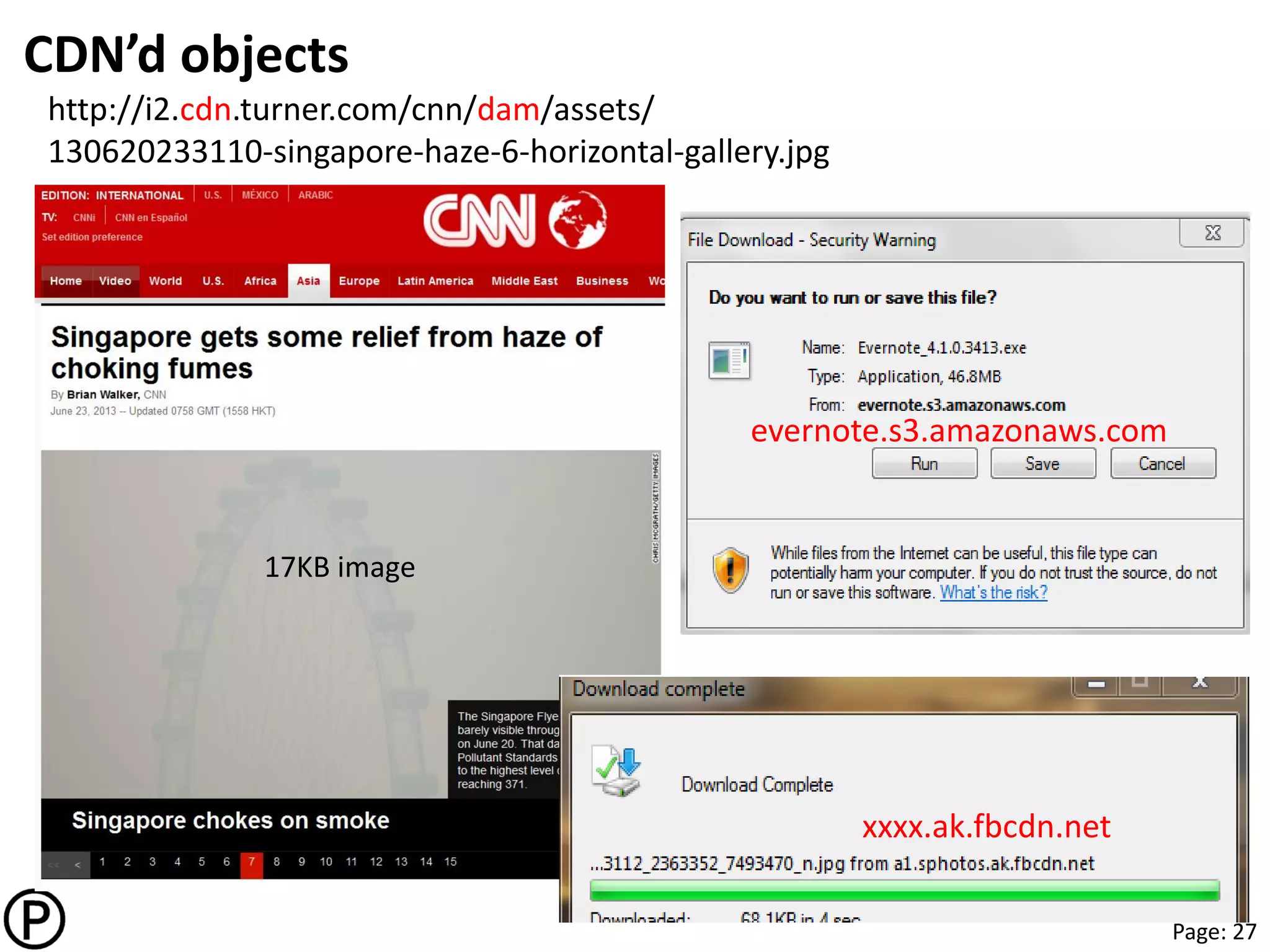Open the Video tab on CNN
The height and width of the screenshot is (952, 1270).
click(x=115, y=281)
